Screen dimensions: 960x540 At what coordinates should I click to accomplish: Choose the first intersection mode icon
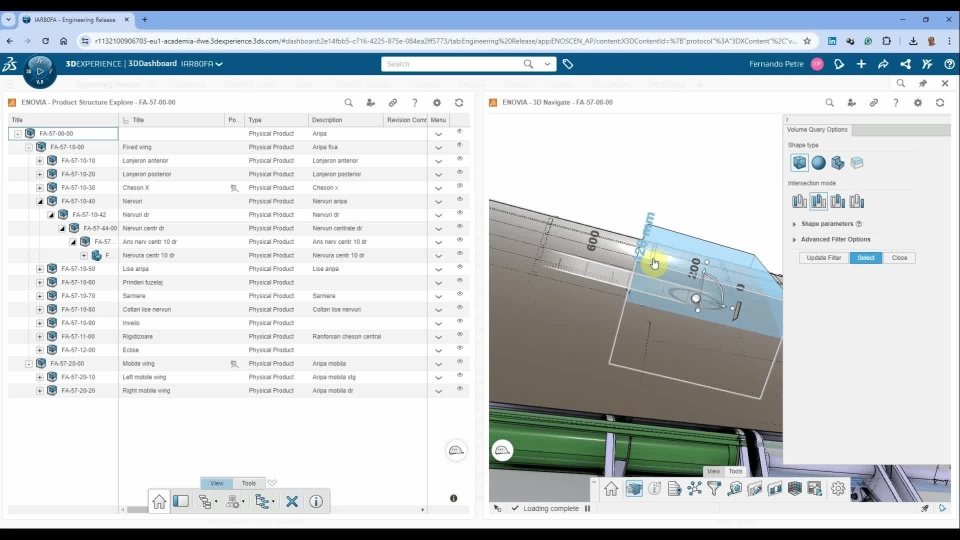(799, 201)
